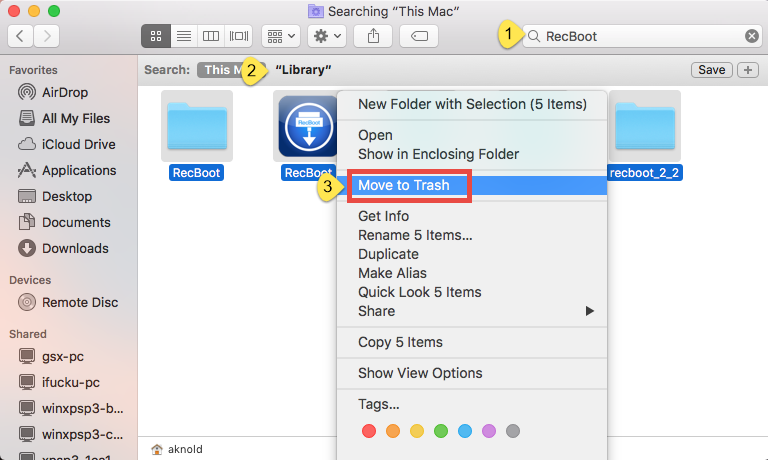The image size is (768, 460).
Task: Expand the Share submenu
Action: click(x=472, y=311)
